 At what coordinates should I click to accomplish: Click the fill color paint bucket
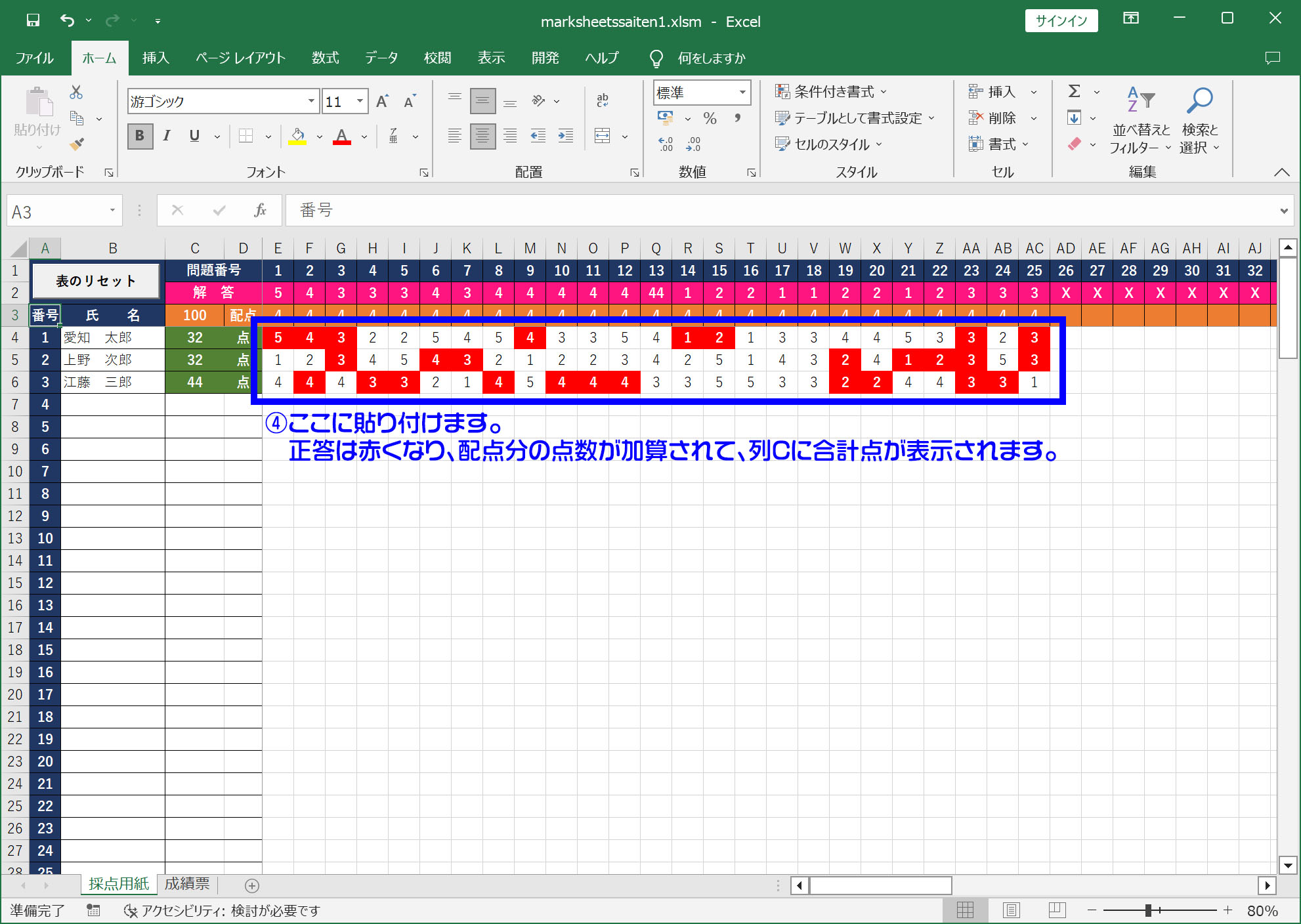coord(297,136)
